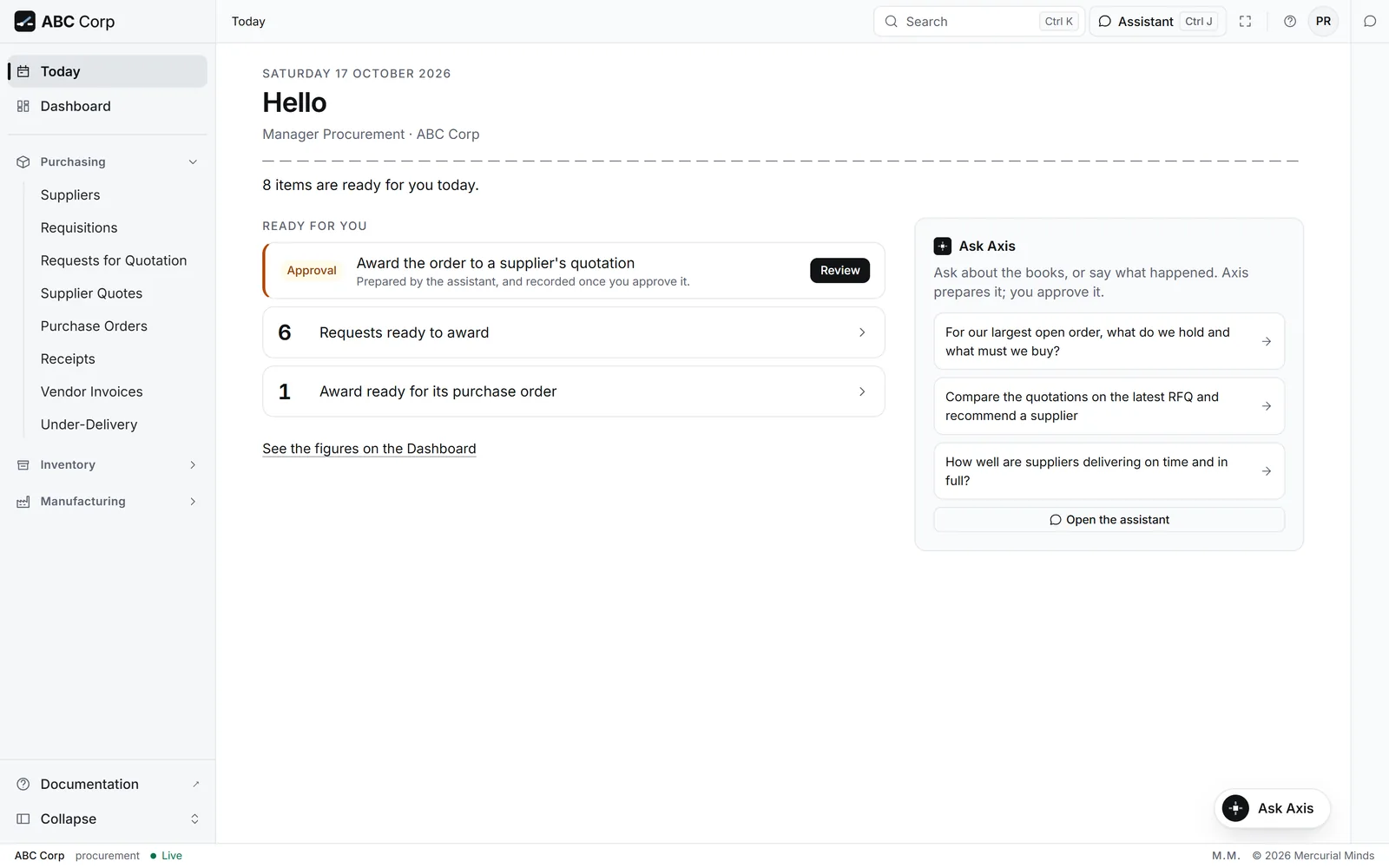The image size is (1389, 868).
Task: Click the chat bubble icon at far right
Action: click(1370, 22)
